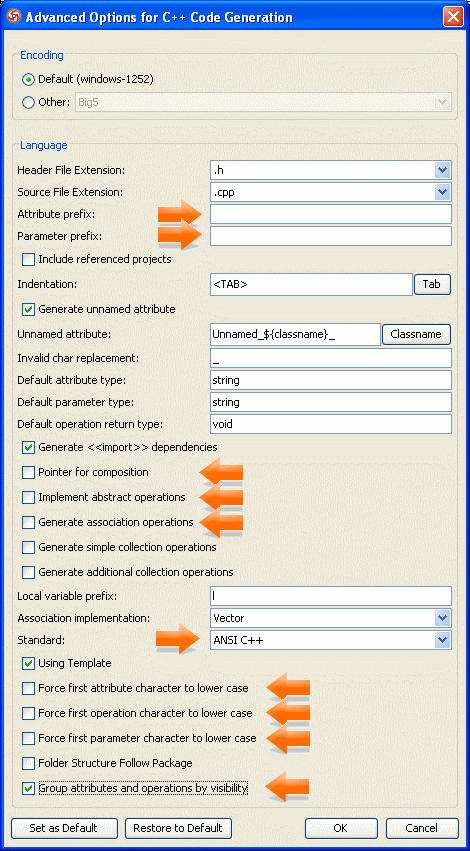
Task: Click Restore to Default button
Action: [x=178, y=828]
